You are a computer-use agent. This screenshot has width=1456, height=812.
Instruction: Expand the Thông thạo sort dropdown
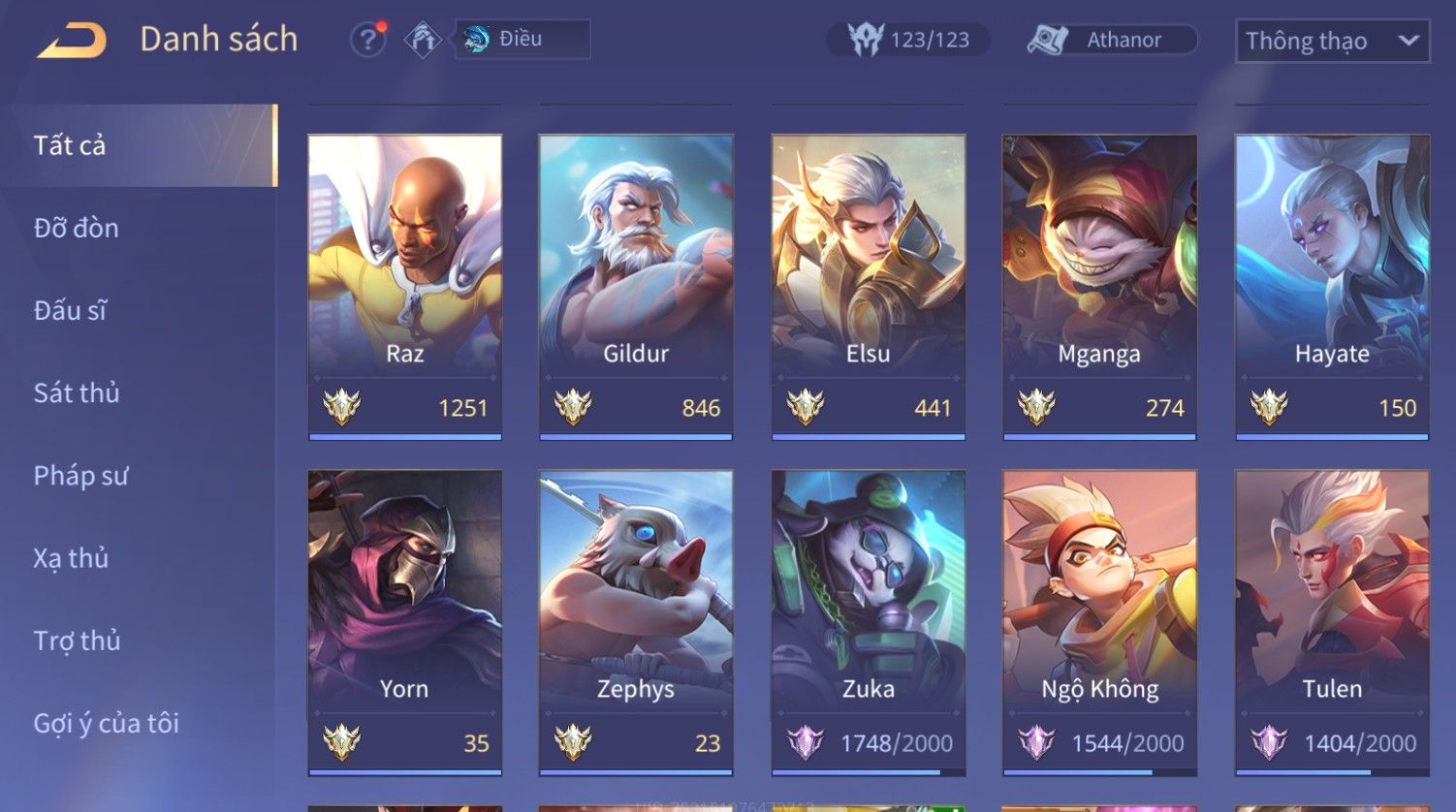(x=1332, y=41)
